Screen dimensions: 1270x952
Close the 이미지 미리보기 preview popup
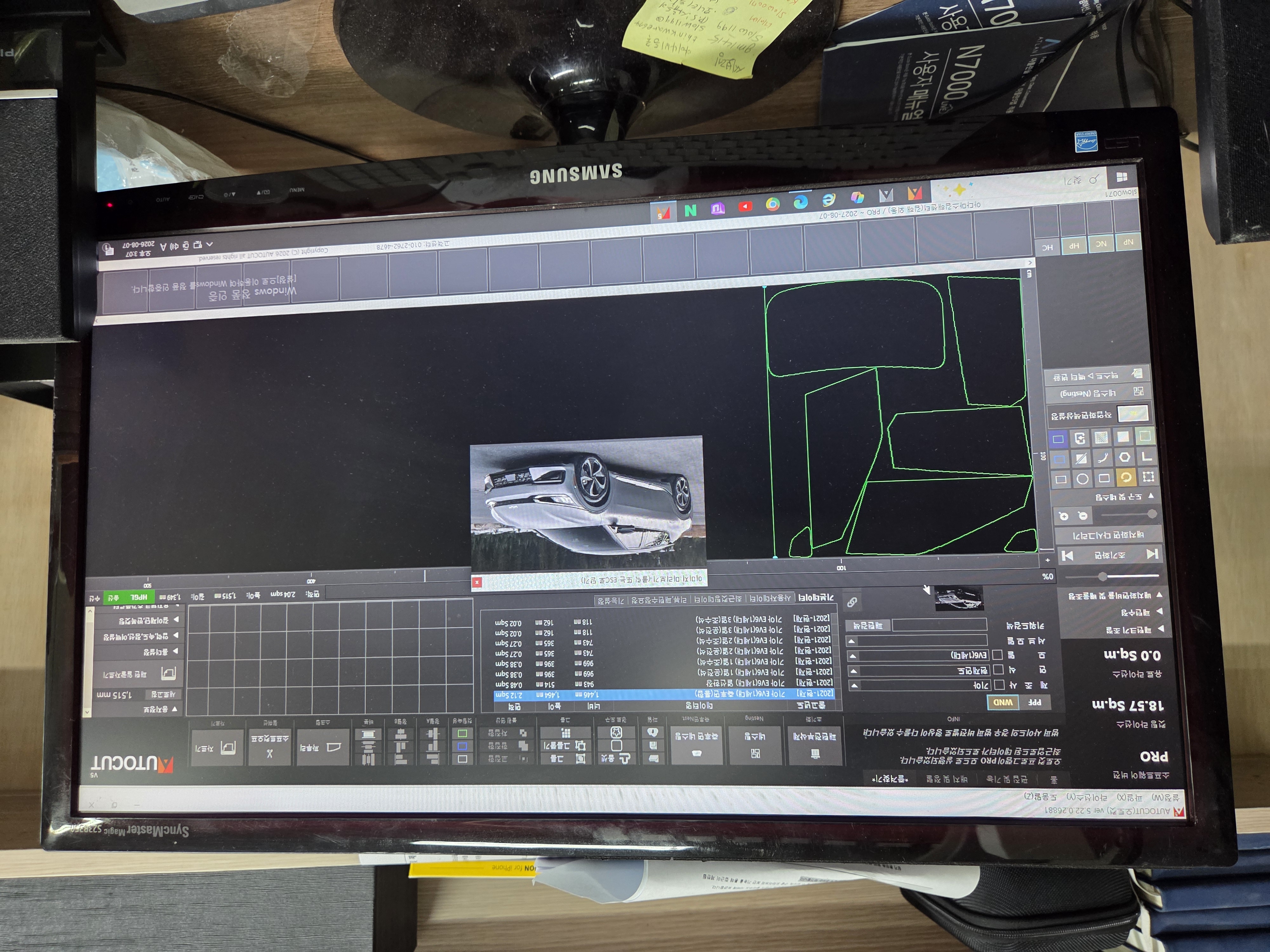[477, 582]
